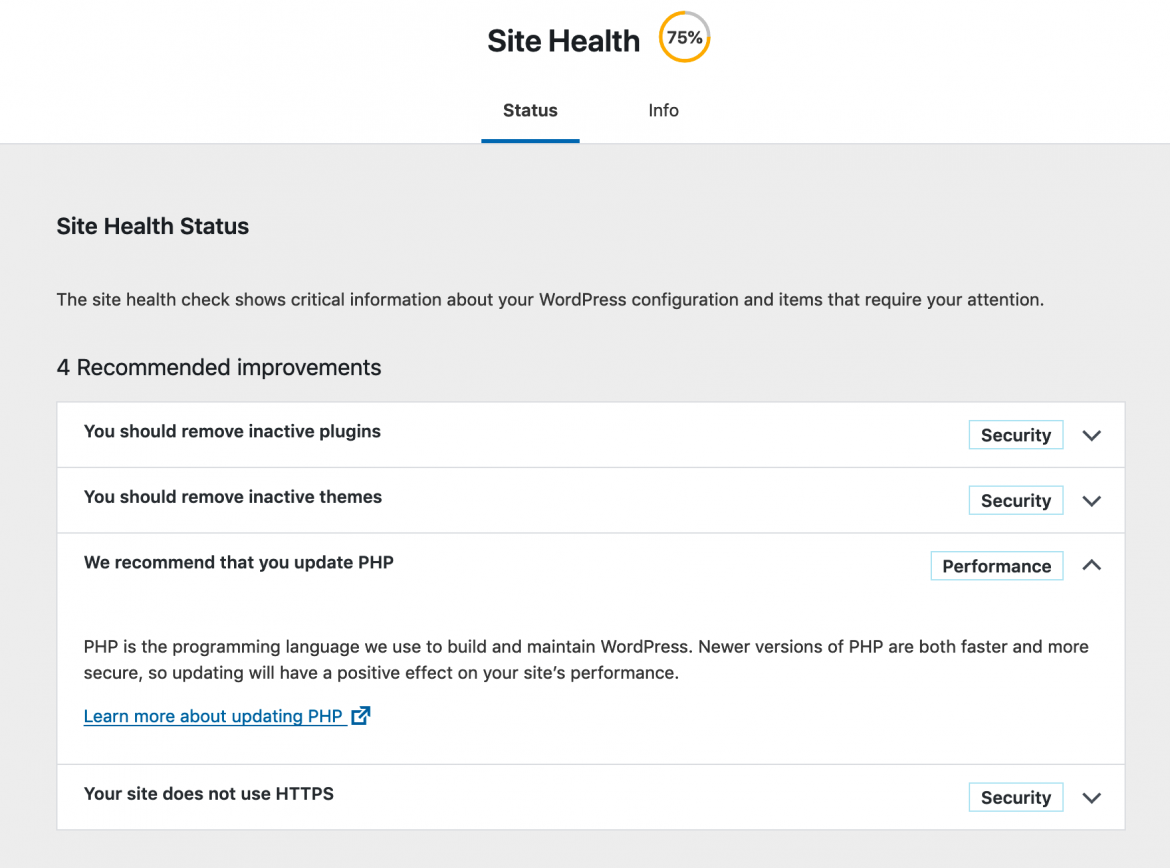Screen dimensions: 1170x868
Task: Click the PHP description paragraph text
Action: (x=586, y=660)
